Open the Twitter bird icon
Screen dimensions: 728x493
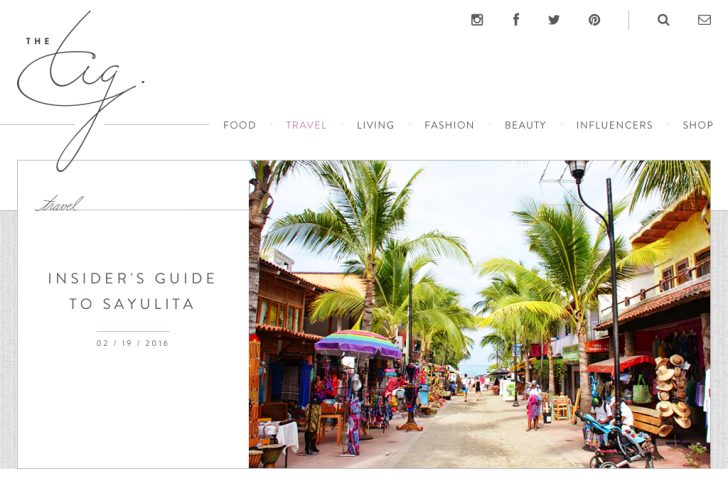coord(554,20)
